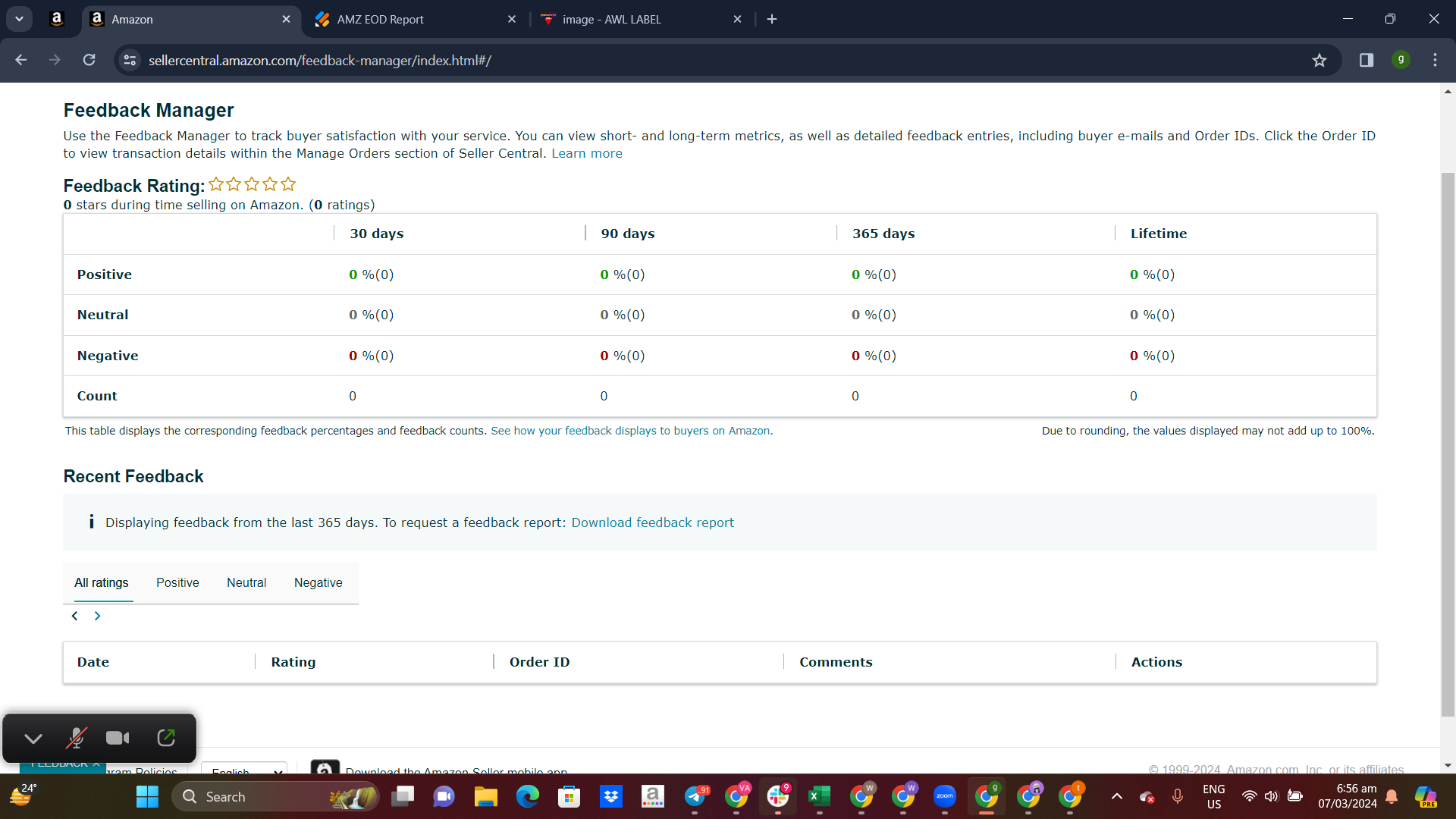Click the address bar URL
This screenshot has width=1456, height=819.
(319, 60)
